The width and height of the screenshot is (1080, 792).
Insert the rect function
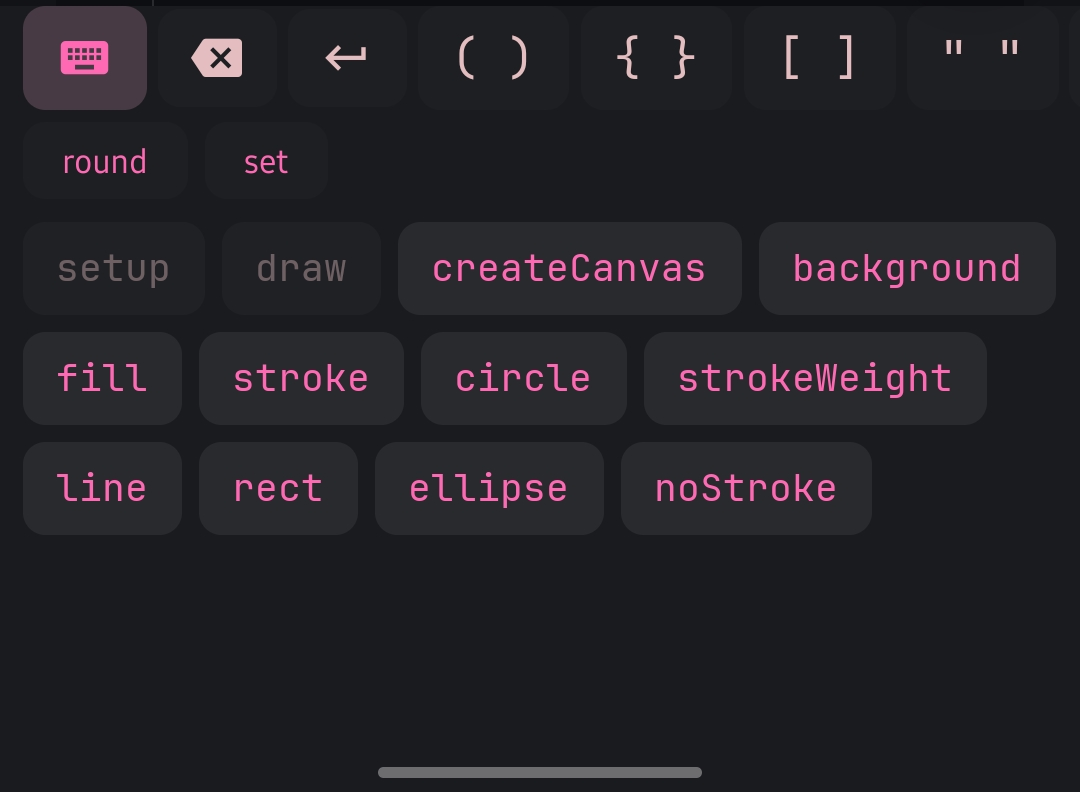(278, 489)
